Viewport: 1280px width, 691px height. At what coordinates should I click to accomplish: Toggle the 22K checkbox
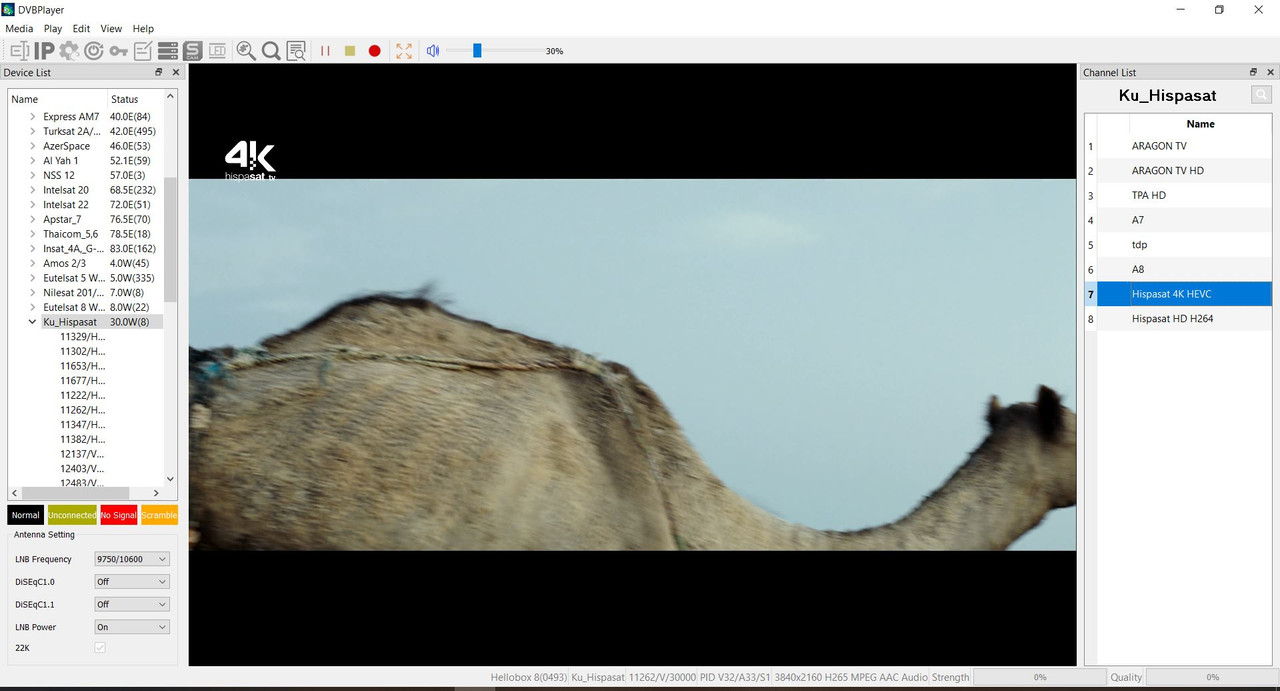(x=99, y=648)
